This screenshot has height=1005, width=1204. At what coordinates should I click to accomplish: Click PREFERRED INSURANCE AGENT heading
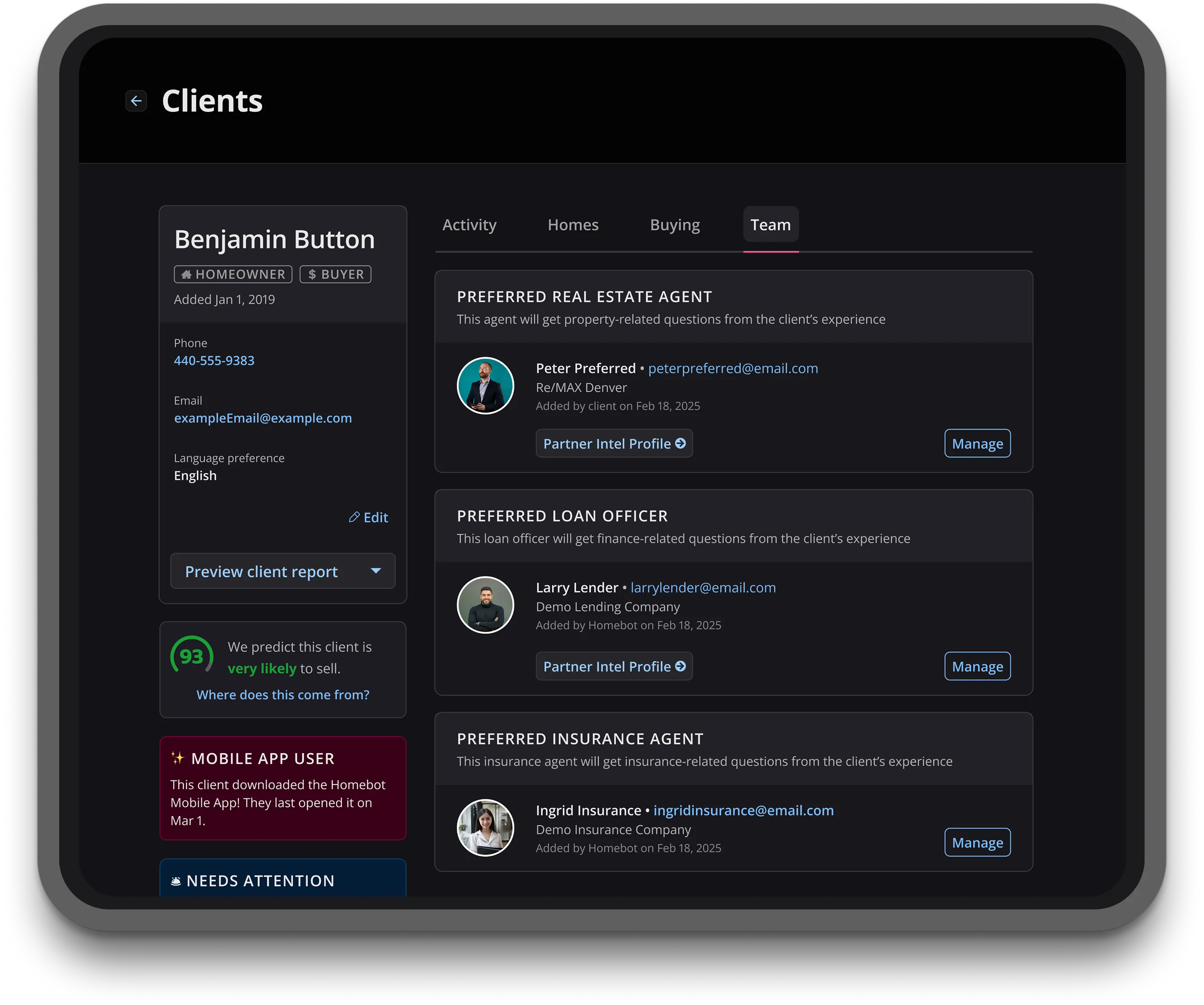point(580,739)
